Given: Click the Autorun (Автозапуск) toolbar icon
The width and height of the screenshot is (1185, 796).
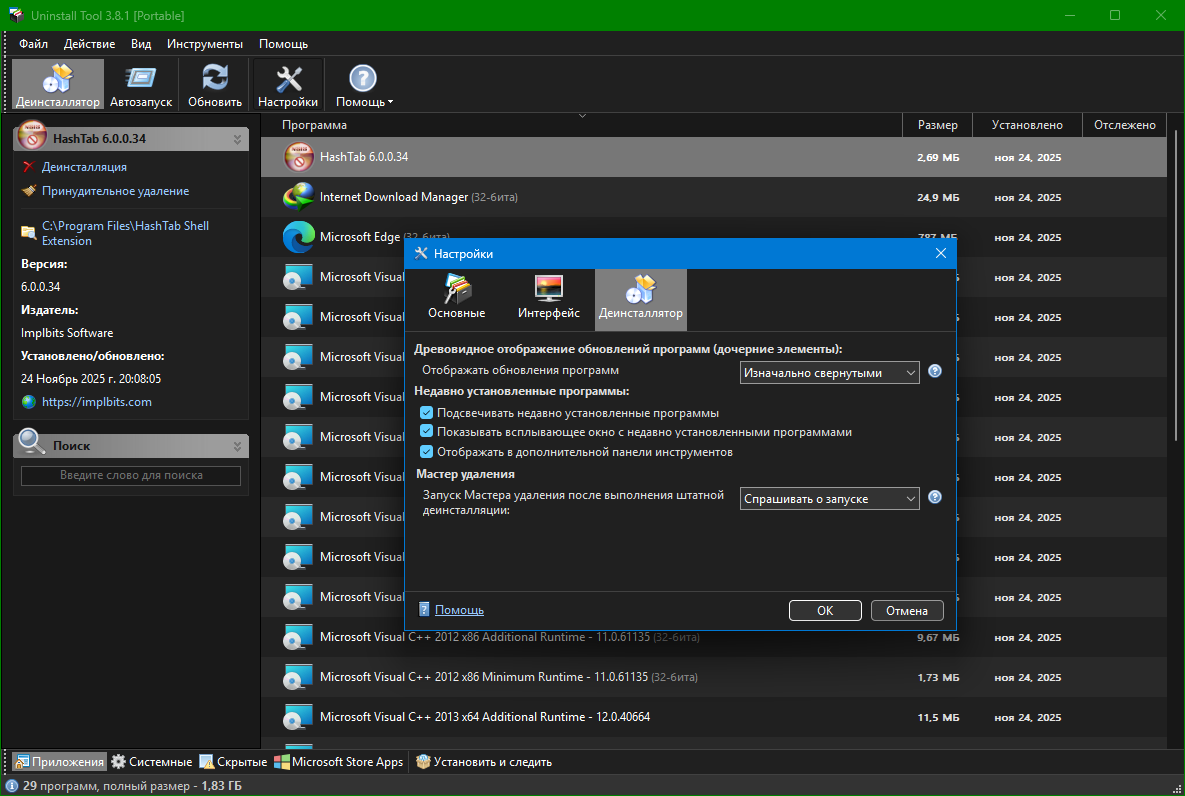Looking at the screenshot, I should 141,80.
